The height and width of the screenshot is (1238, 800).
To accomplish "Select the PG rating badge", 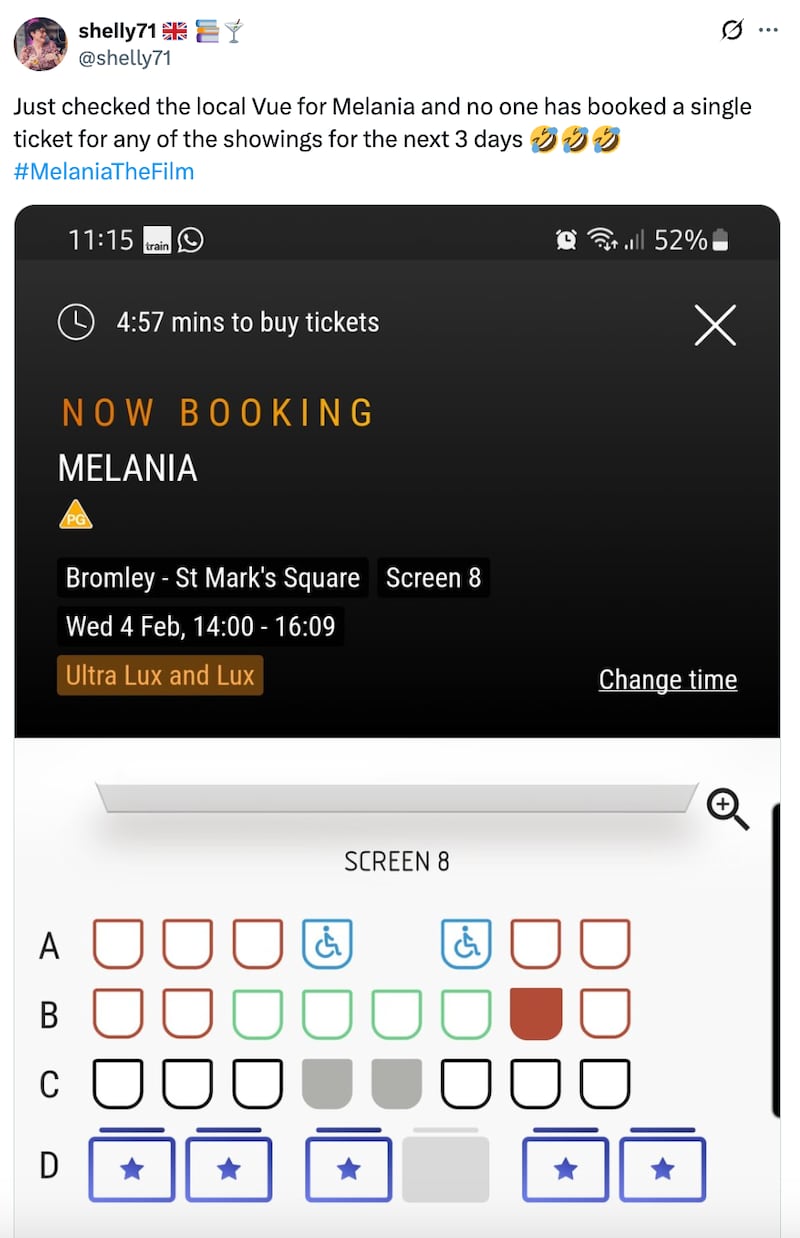I will 75,513.
